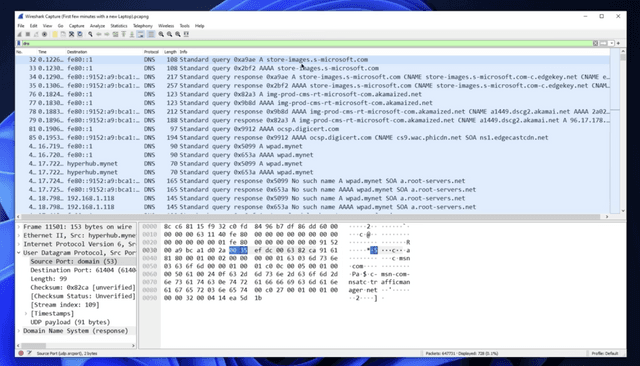Open the File menu
Image resolution: width=640 pixels, height=366 pixels.
pyautogui.click(x=21, y=26)
